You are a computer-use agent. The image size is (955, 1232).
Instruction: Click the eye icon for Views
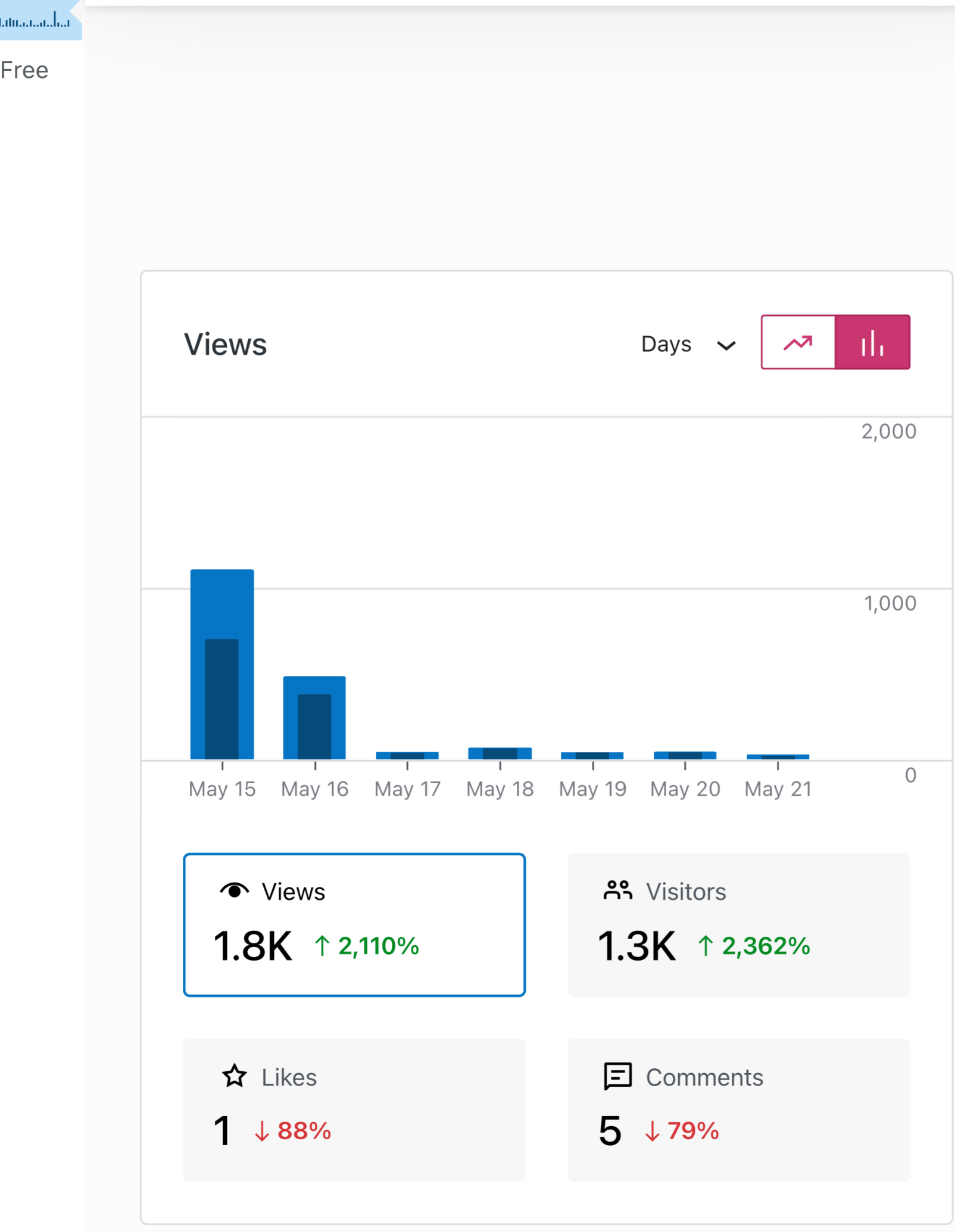(234, 890)
